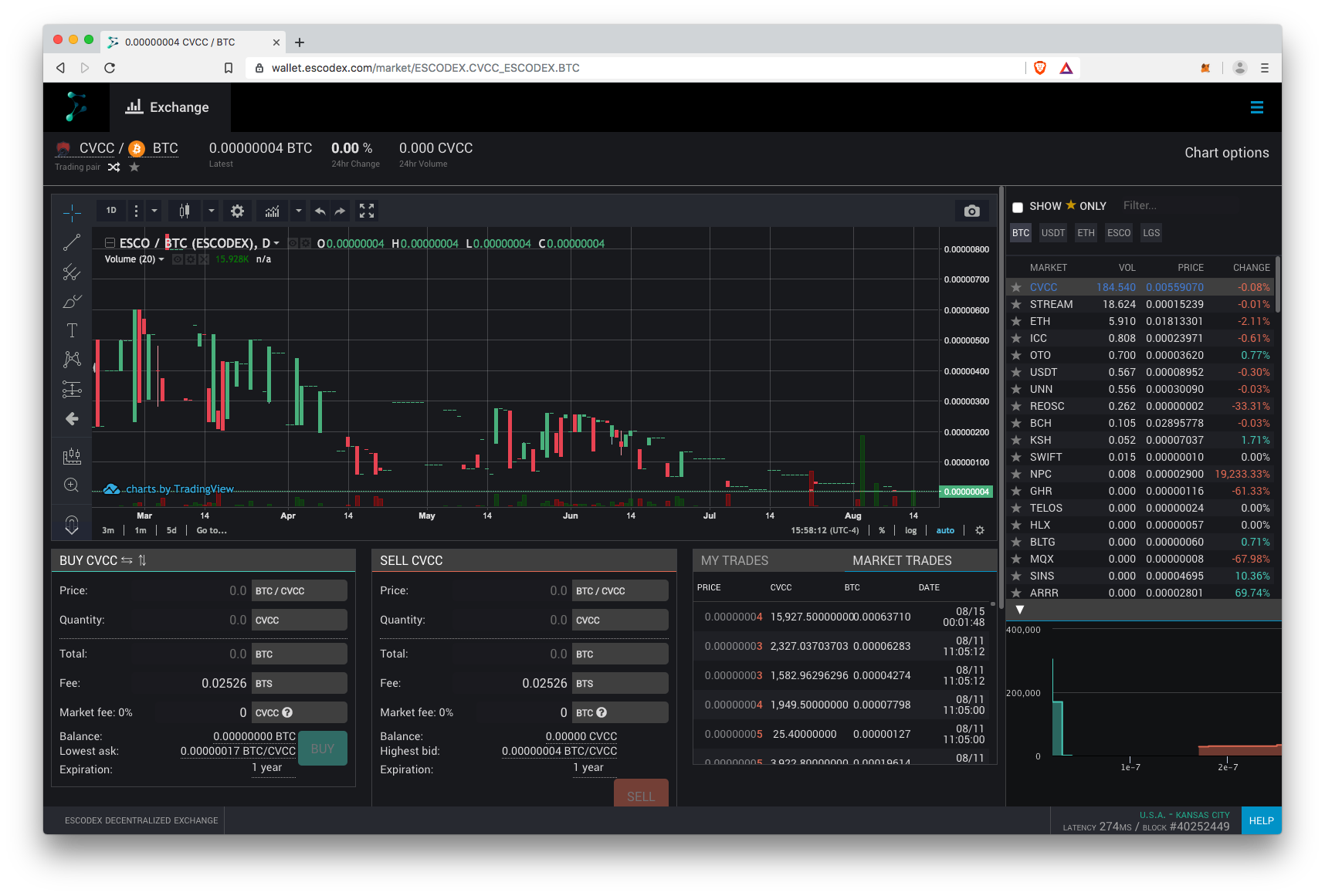Click the BUY button

tap(323, 749)
